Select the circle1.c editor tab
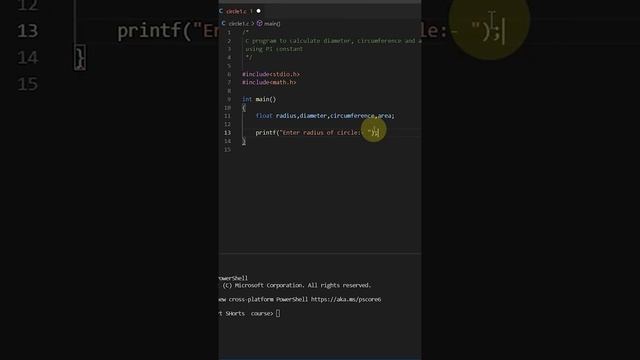This screenshot has height=360, width=640. [240, 11]
